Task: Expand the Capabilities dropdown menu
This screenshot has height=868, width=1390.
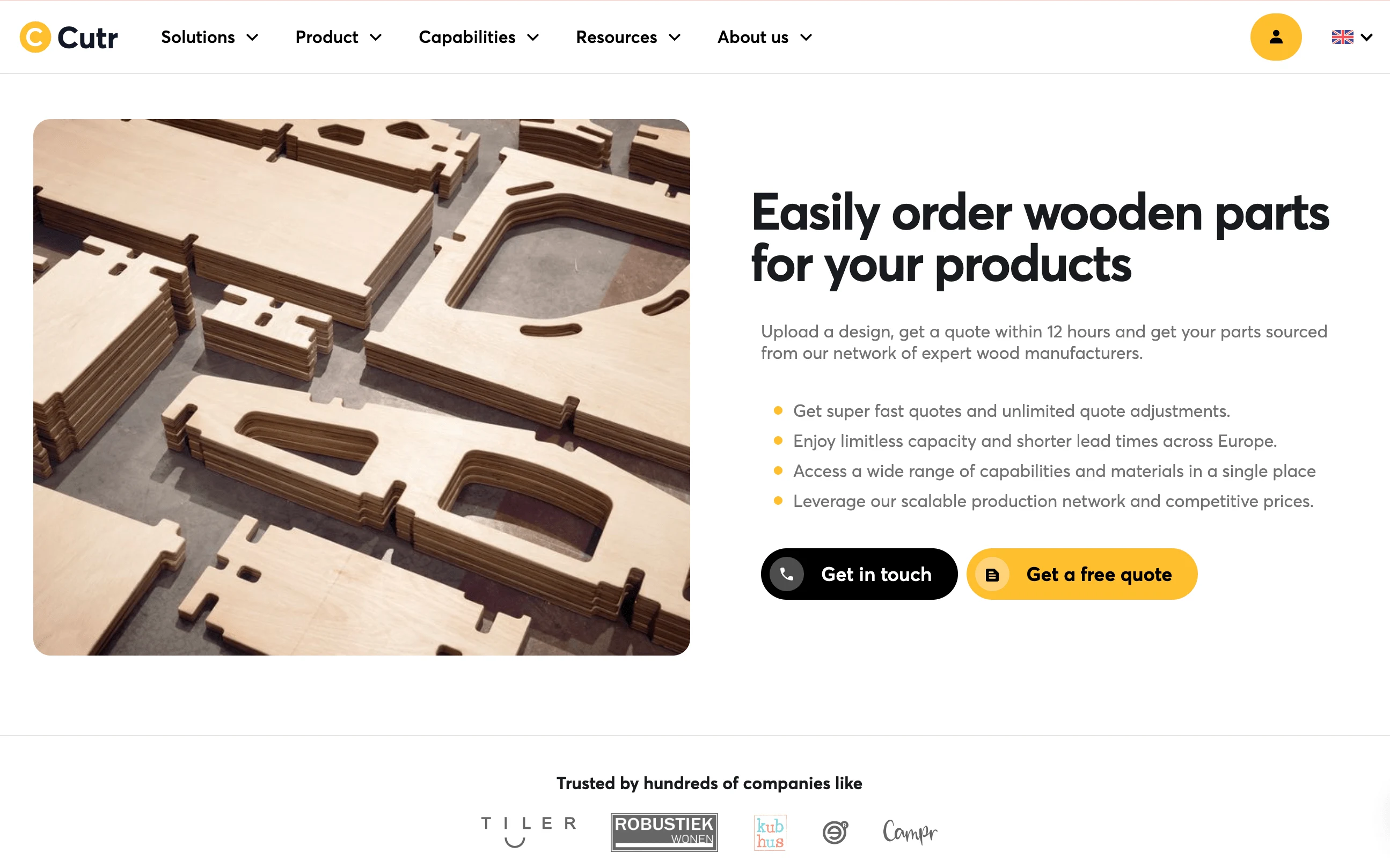Action: [x=480, y=36]
